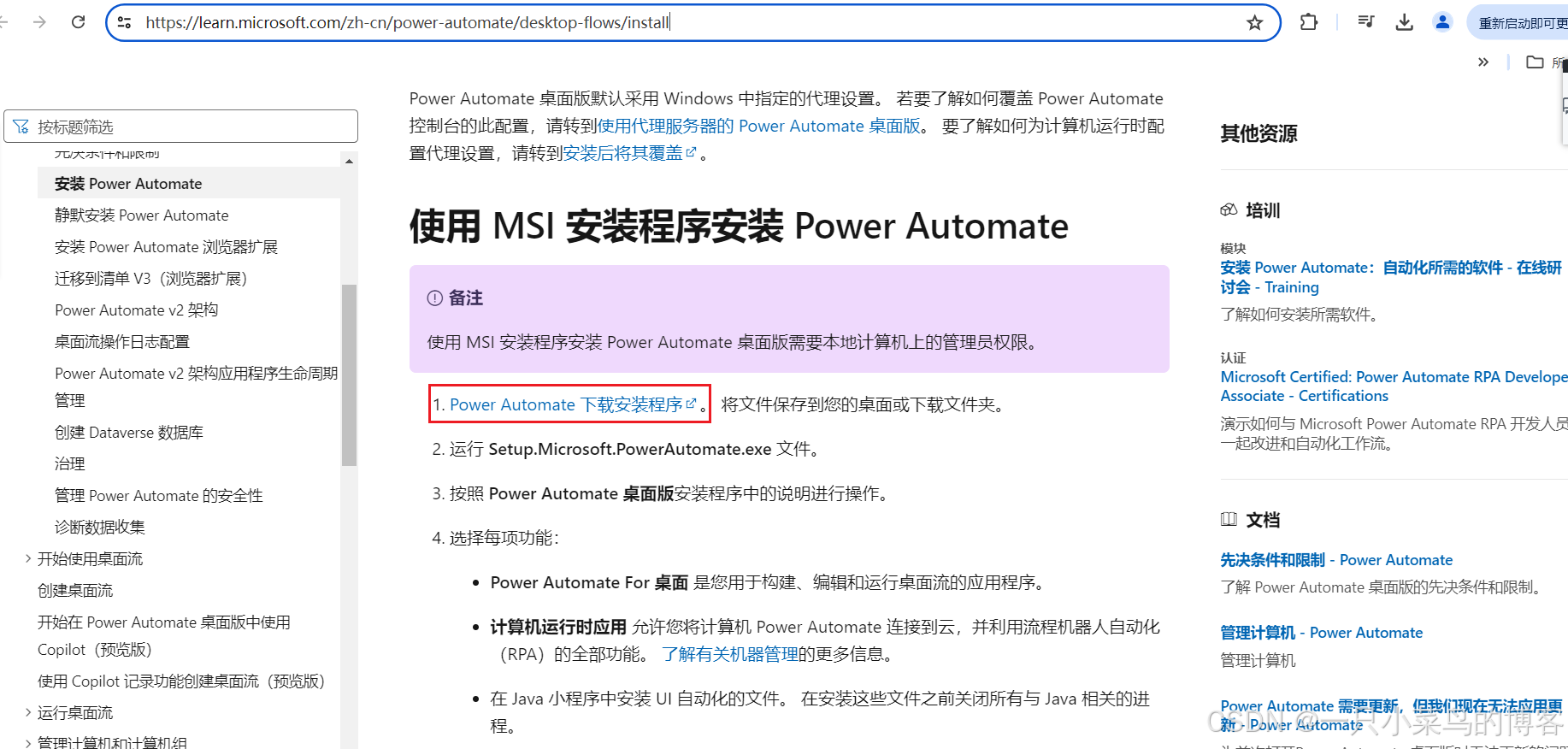The height and width of the screenshot is (749, 1568).
Task: Click the filter by title input
Action: tap(180, 127)
